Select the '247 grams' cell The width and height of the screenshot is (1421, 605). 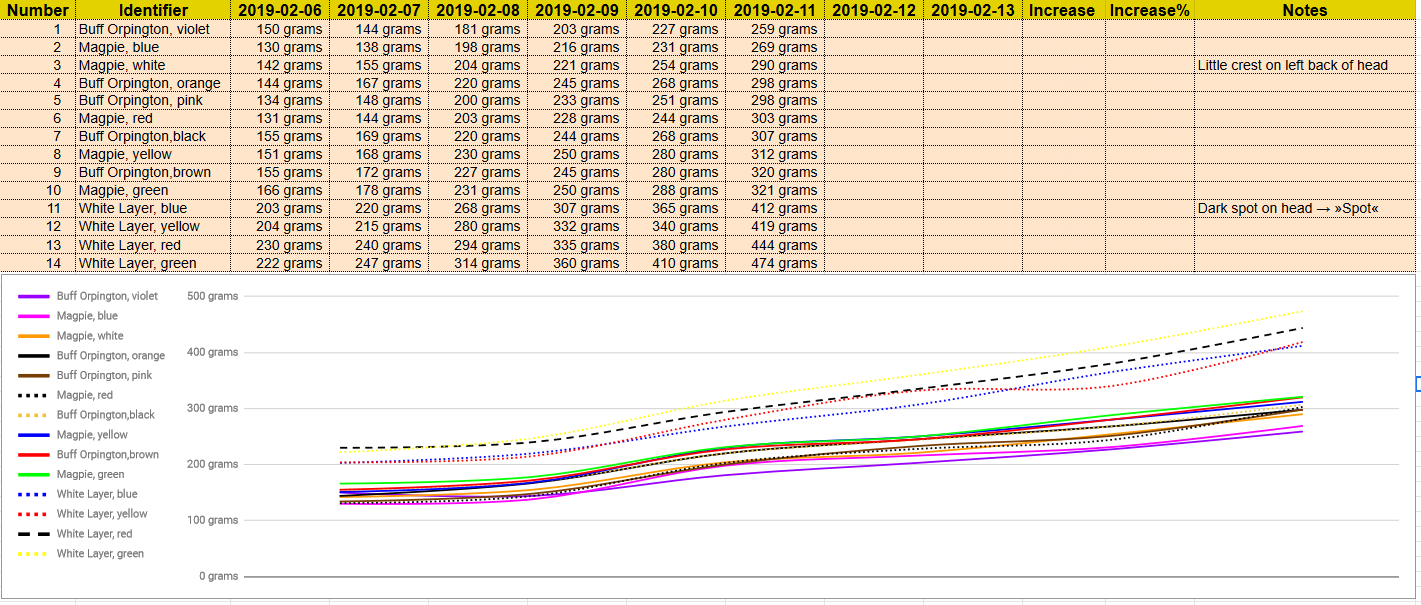click(x=378, y=263)
